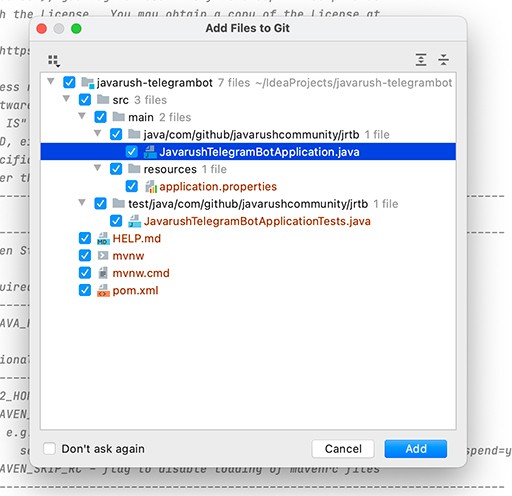Click the src folder icon
Screen dimensions: 512x496
coord(103,99)
